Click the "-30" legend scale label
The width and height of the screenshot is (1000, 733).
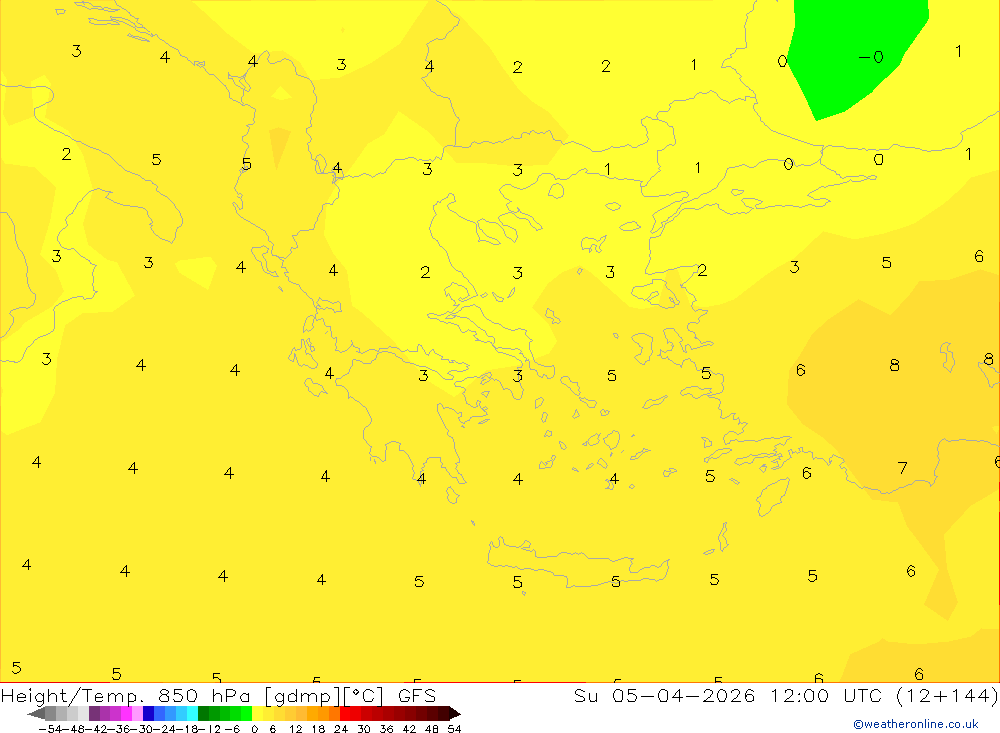tap(143, 729)
